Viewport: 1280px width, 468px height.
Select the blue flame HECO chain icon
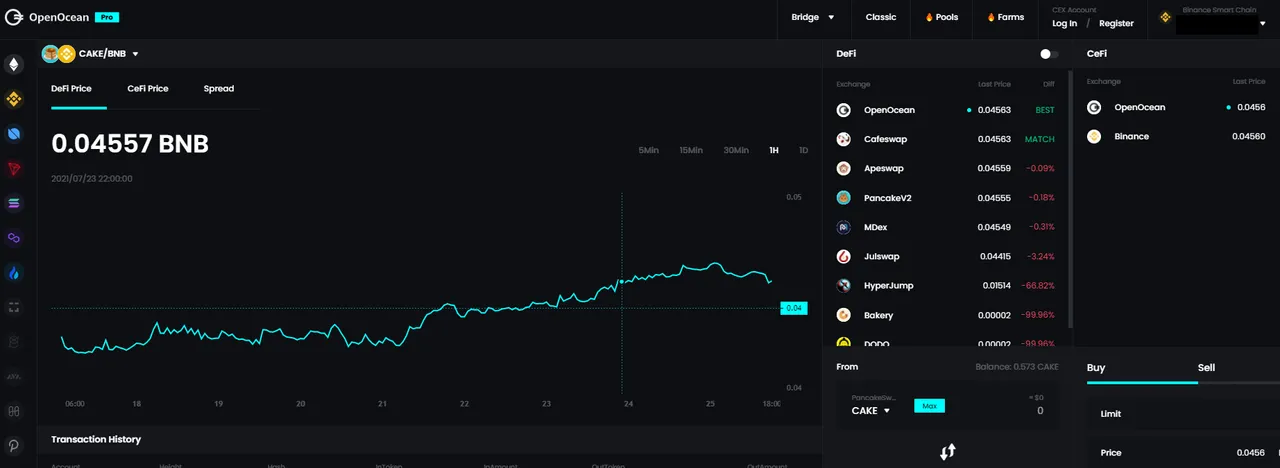pos(14,273)
